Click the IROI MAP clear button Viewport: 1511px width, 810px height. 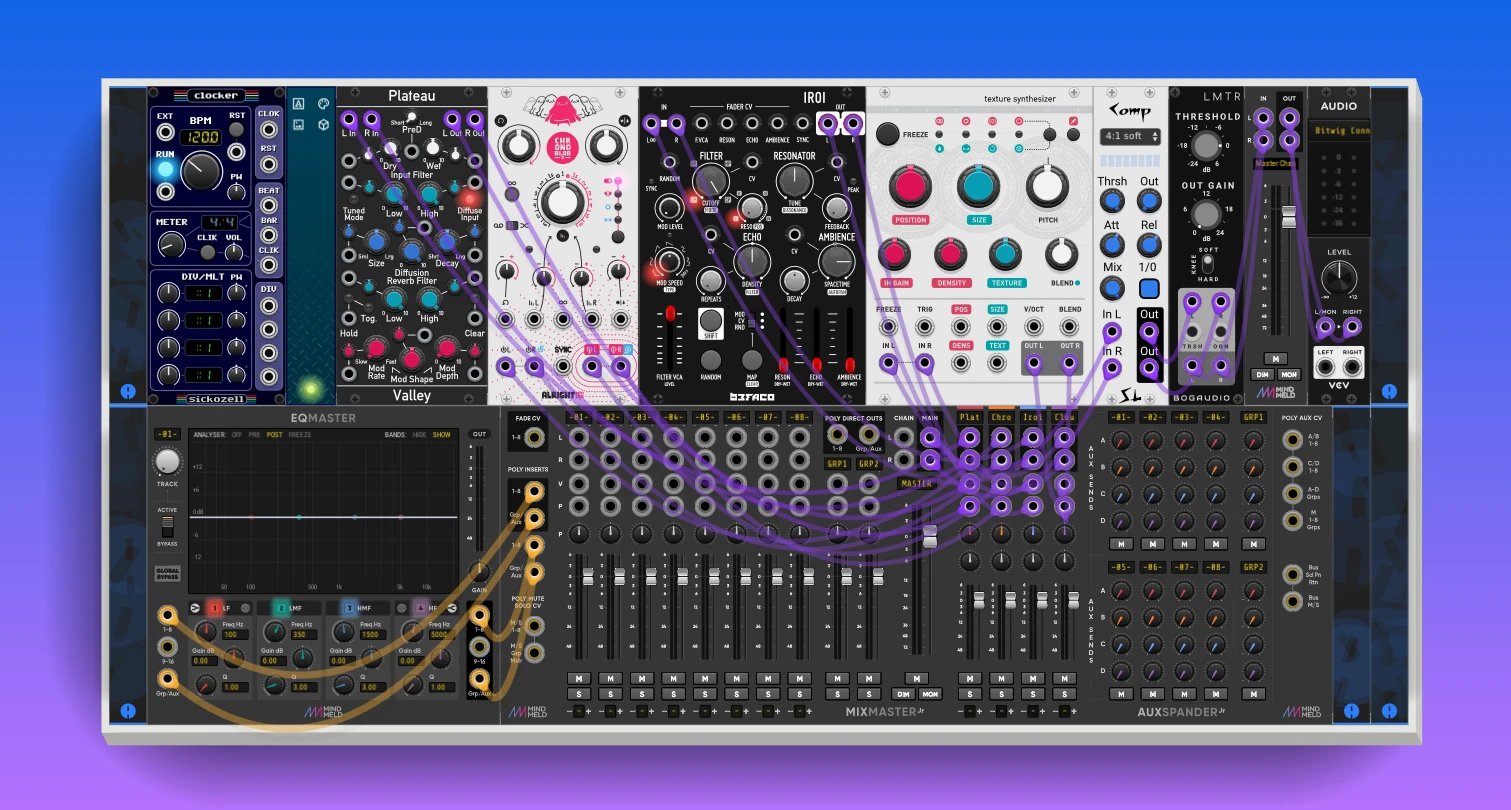tap(753, 360)
